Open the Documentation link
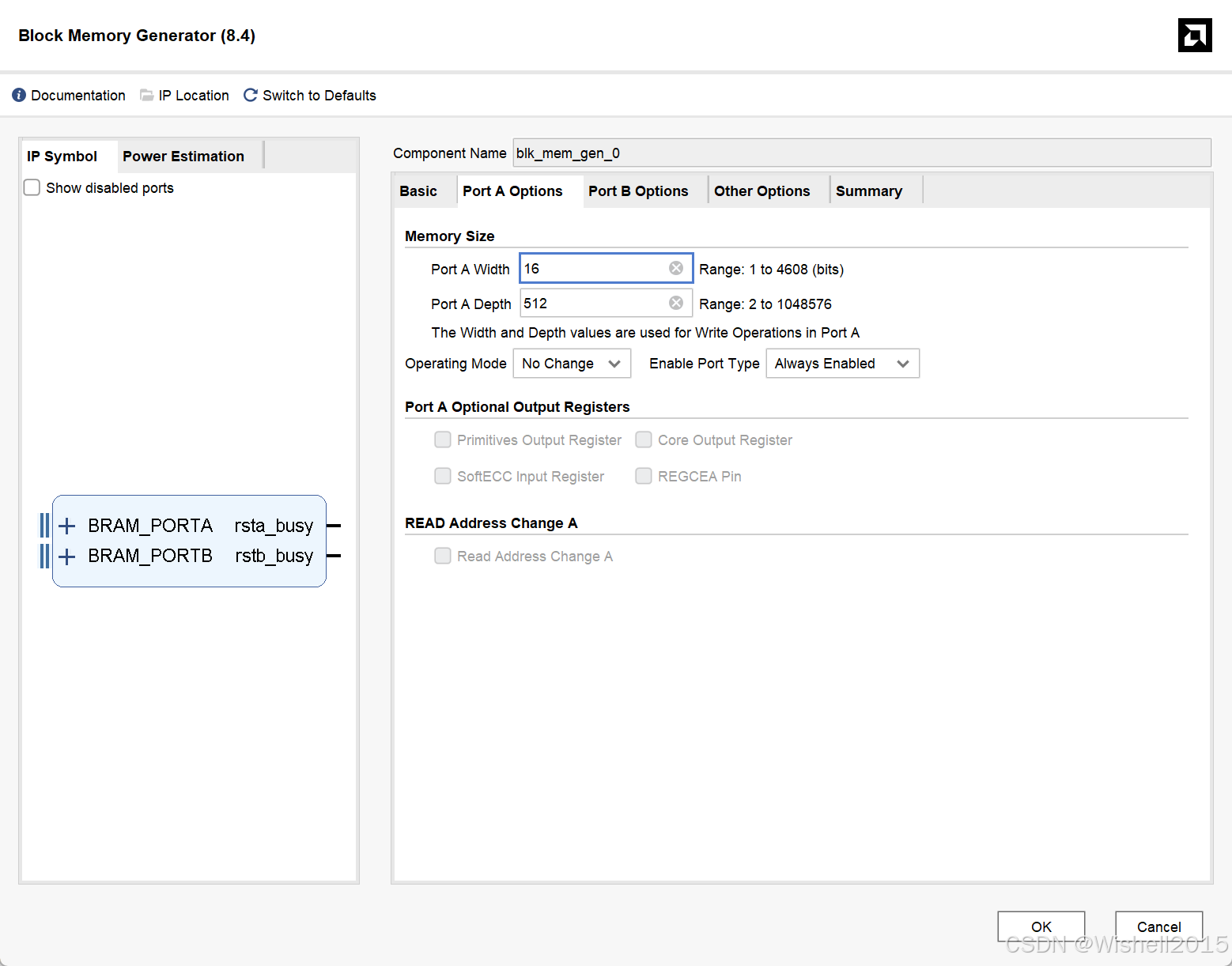Viewport: 1232px width, 966px height. (x=78, y=96)
